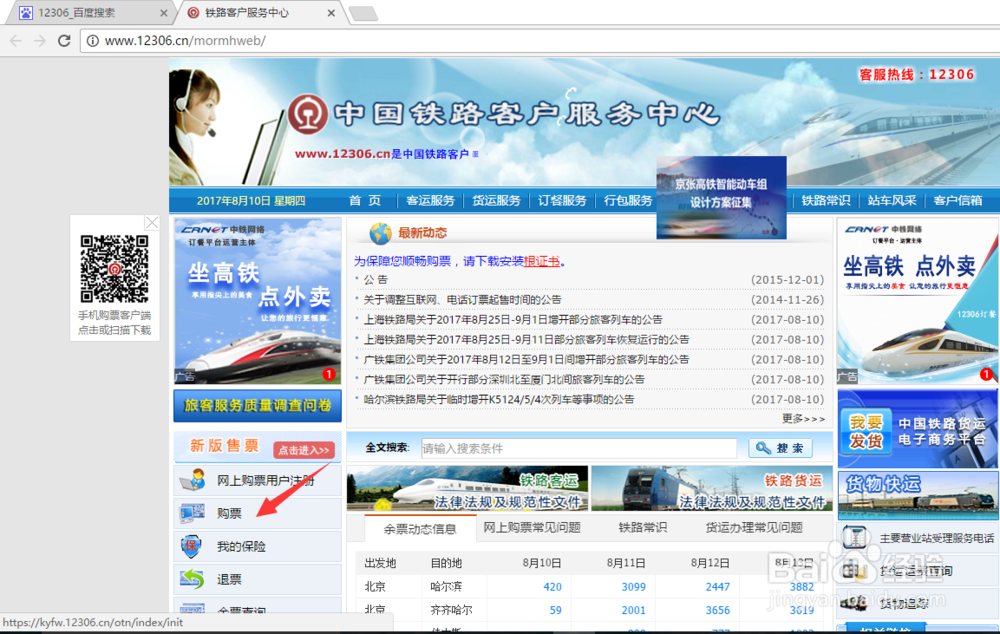
Task: Click the 铁路客运 法律法规 banner
Action: click(x=467, y=489)
